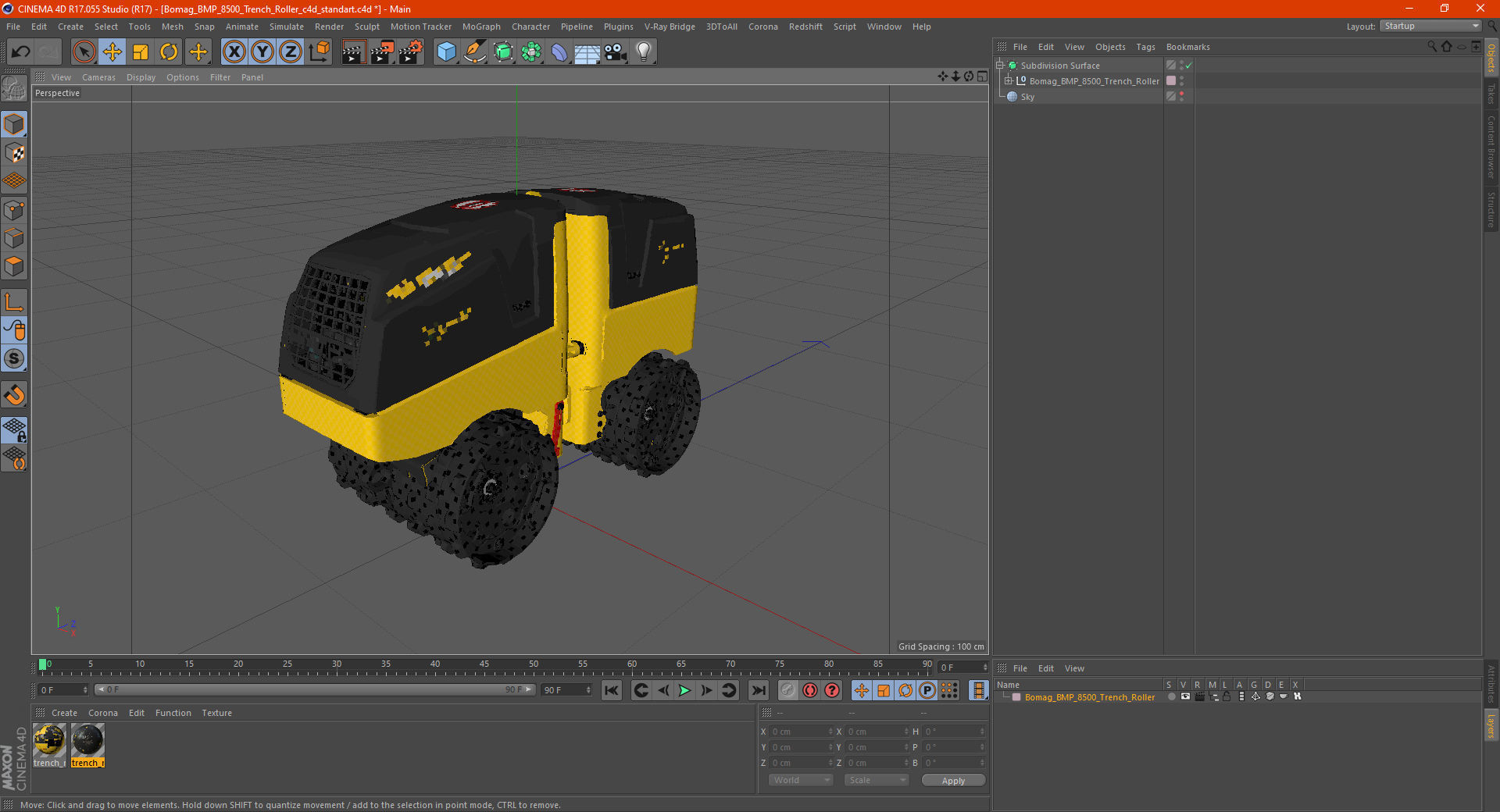Activate the Rotate tool in top toolbar
Image resolution: width=1500 pixels, height=812 pixels.
[x=169, y=52]
